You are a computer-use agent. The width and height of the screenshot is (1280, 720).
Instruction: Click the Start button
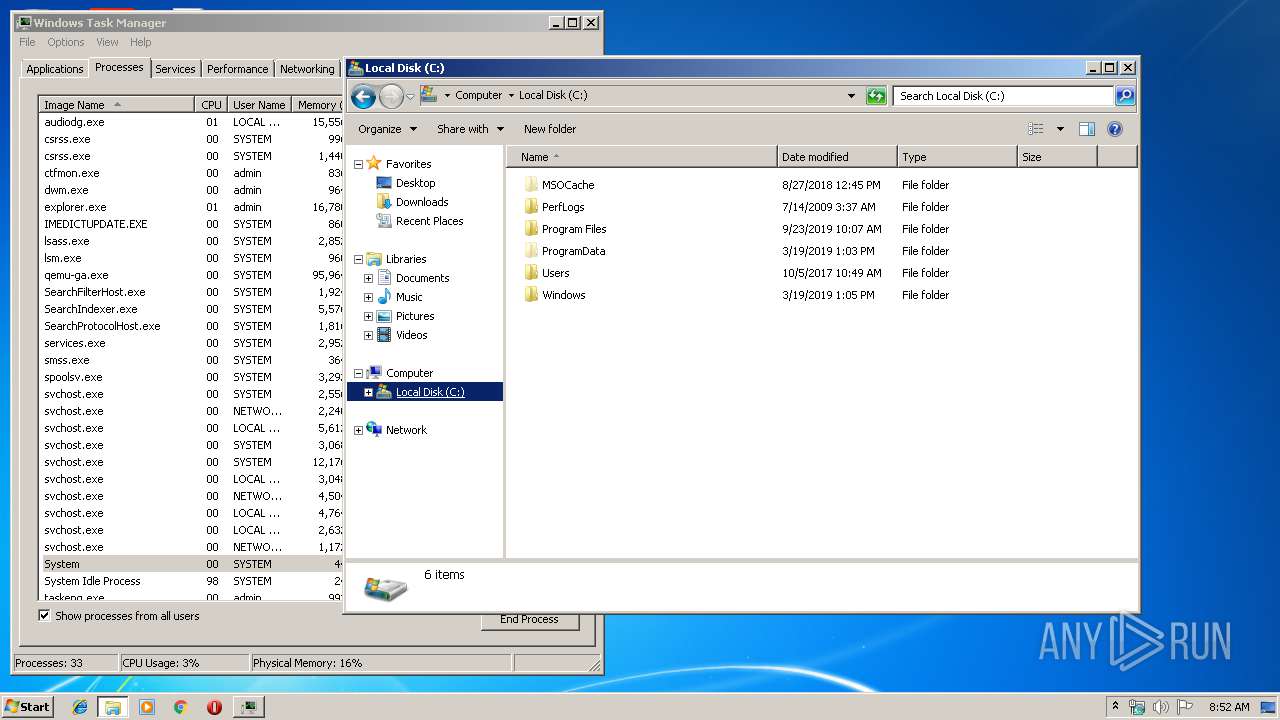(27, 707)
